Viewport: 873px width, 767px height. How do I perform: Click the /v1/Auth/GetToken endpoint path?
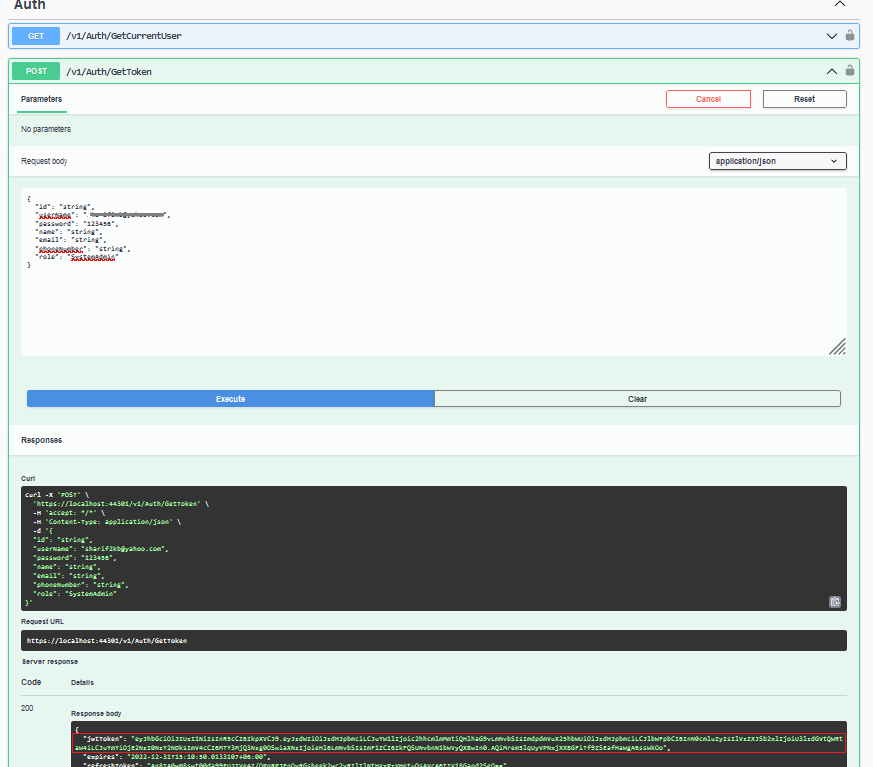(x=109, y=71)
